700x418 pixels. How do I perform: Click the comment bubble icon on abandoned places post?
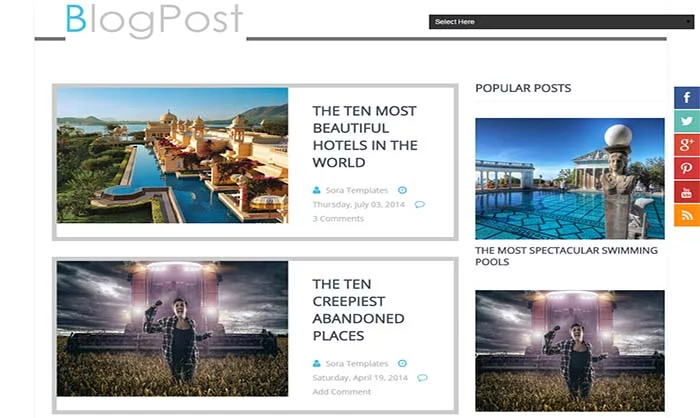point(422,378)
